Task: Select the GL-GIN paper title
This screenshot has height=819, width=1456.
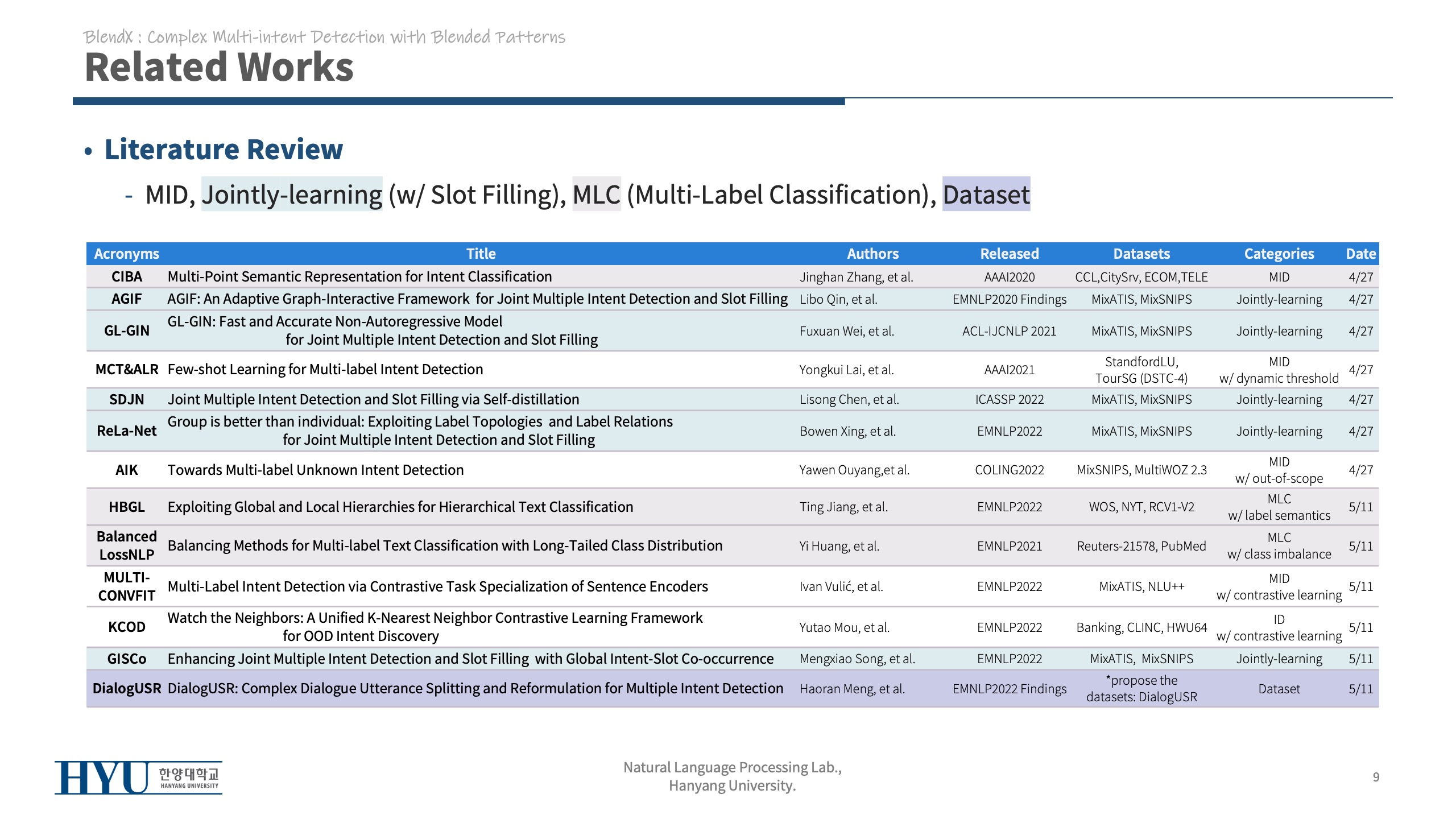Action: [382, 330]
